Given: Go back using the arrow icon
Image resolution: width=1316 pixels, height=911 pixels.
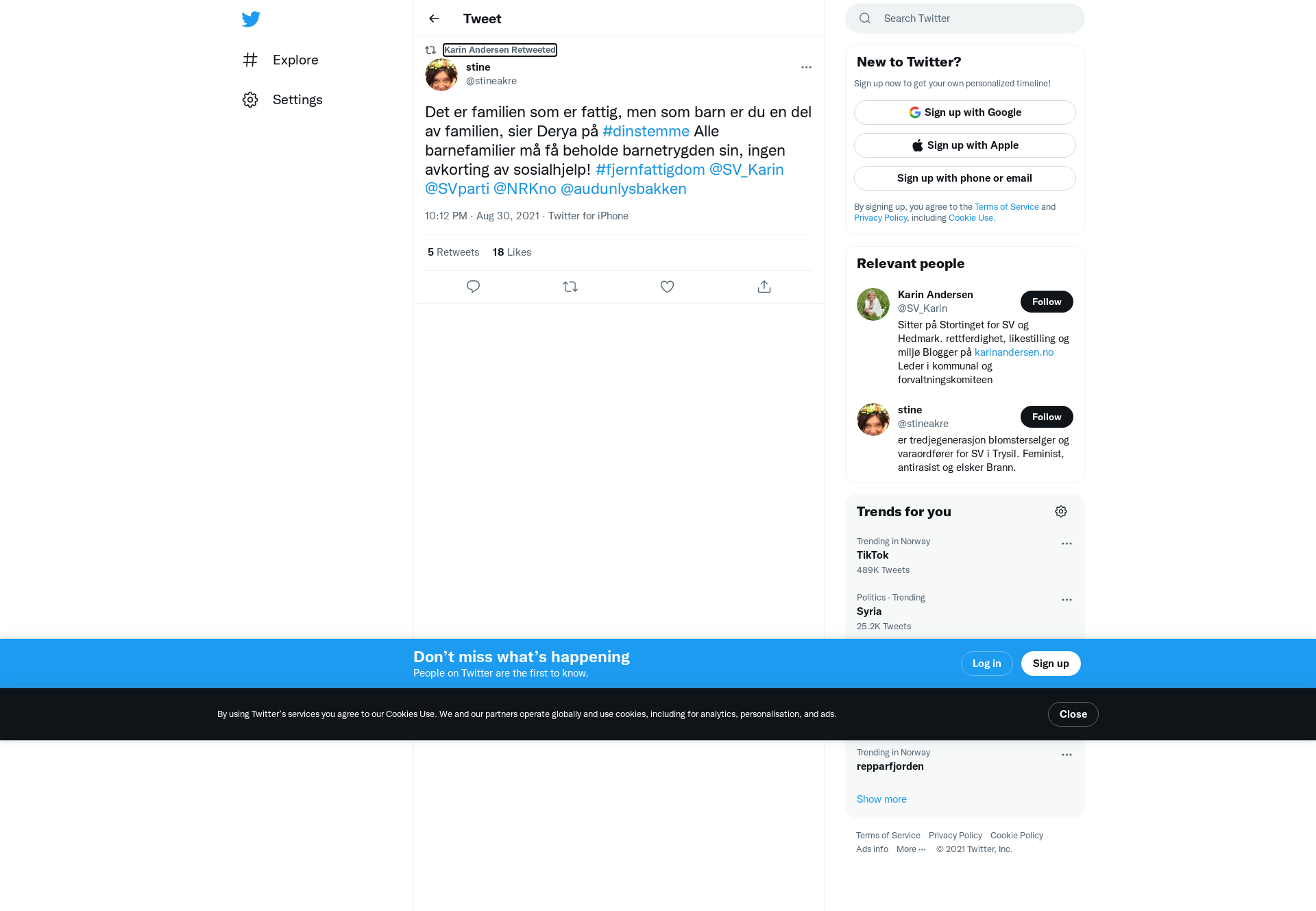Looking at the screenshot, I should 434,19.
